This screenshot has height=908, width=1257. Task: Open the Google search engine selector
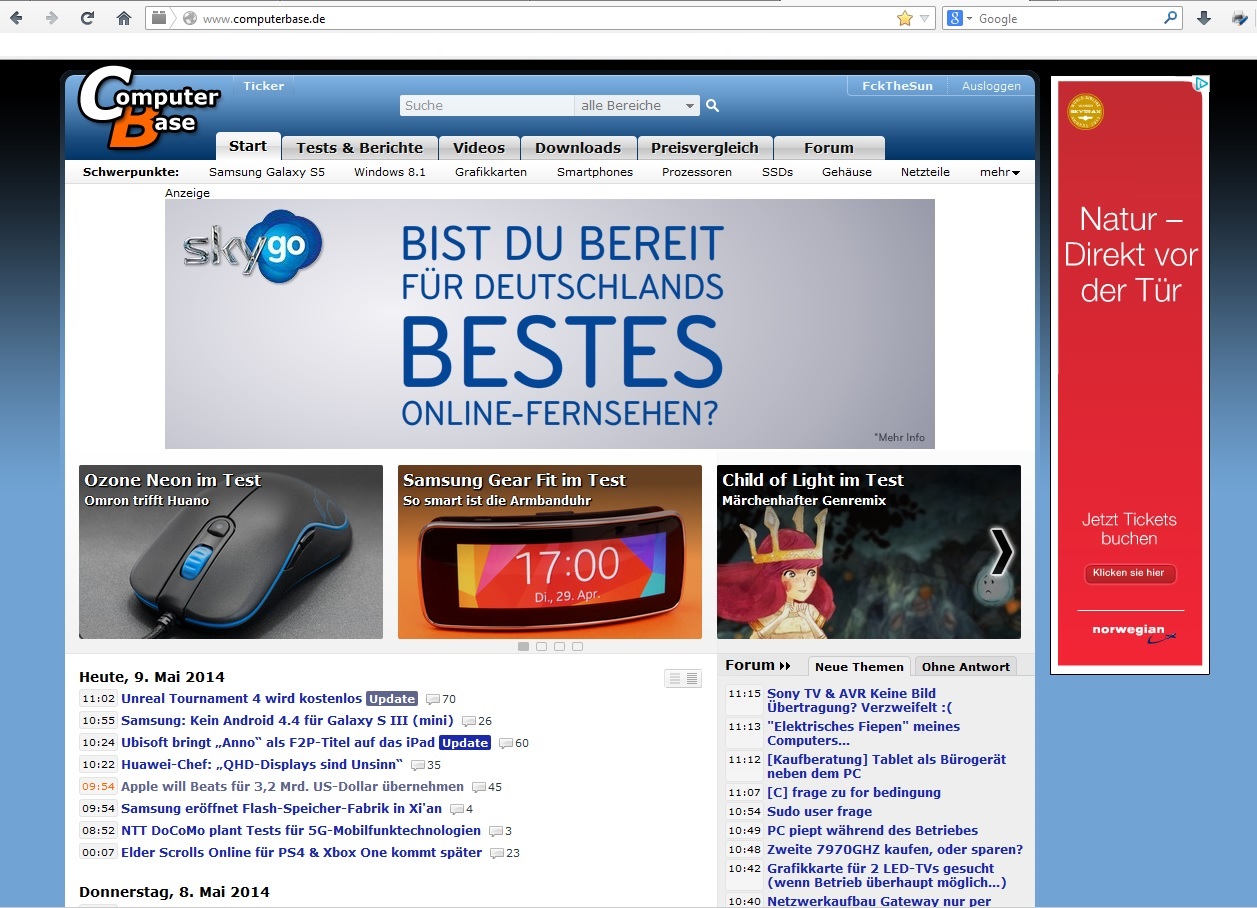[x=960, y=18]
